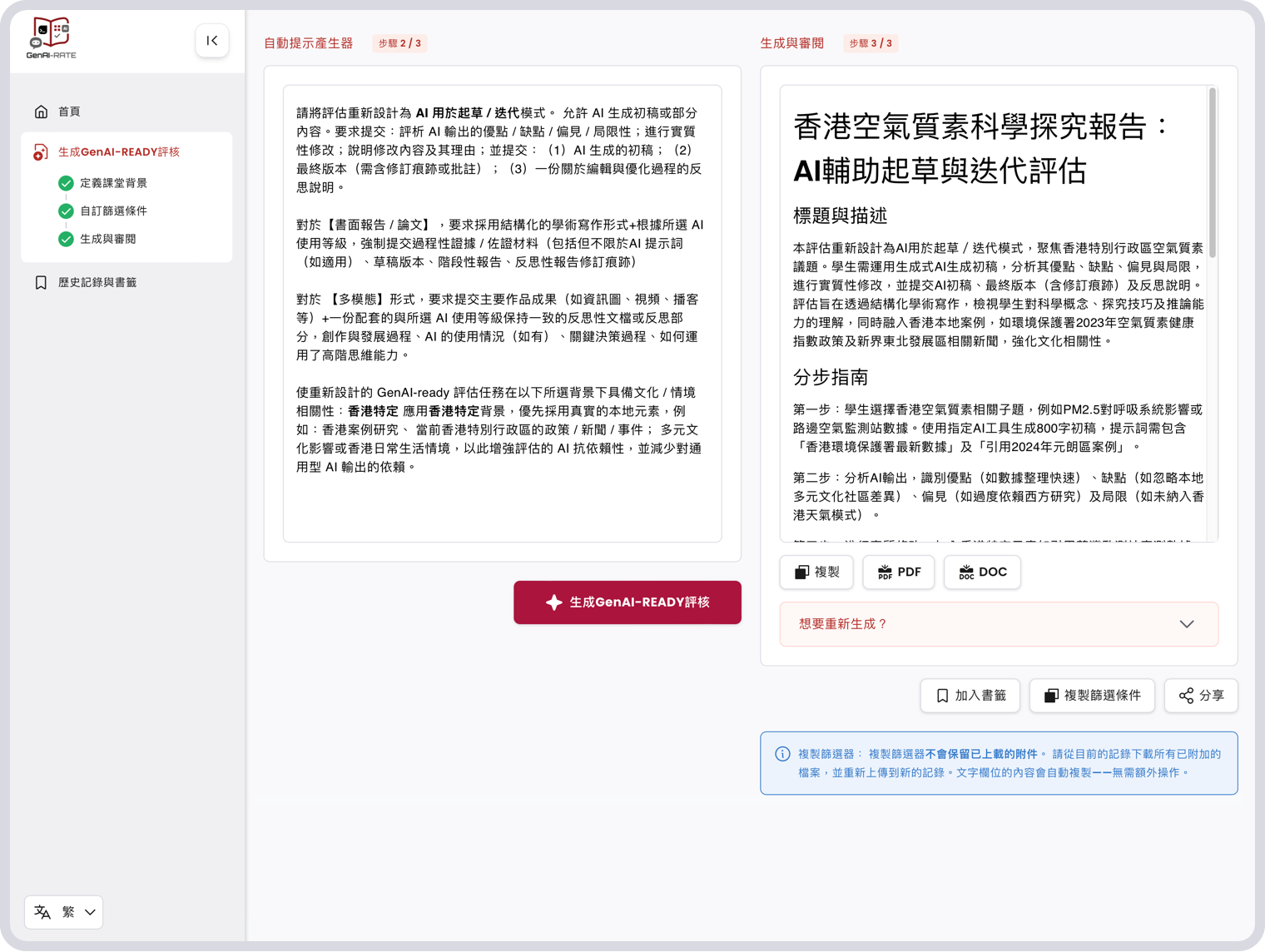The image size is (1265, 952).
Task: Click the copy icon in the 複製 button
Action: pyautogui.click(x=801, y=573)
